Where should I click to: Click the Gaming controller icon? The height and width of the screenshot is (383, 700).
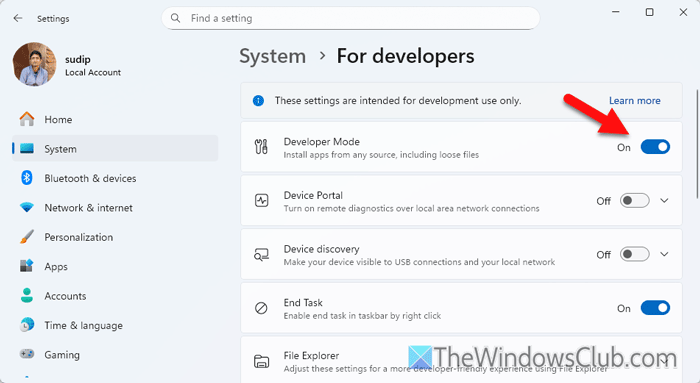[x=27, y=354]
